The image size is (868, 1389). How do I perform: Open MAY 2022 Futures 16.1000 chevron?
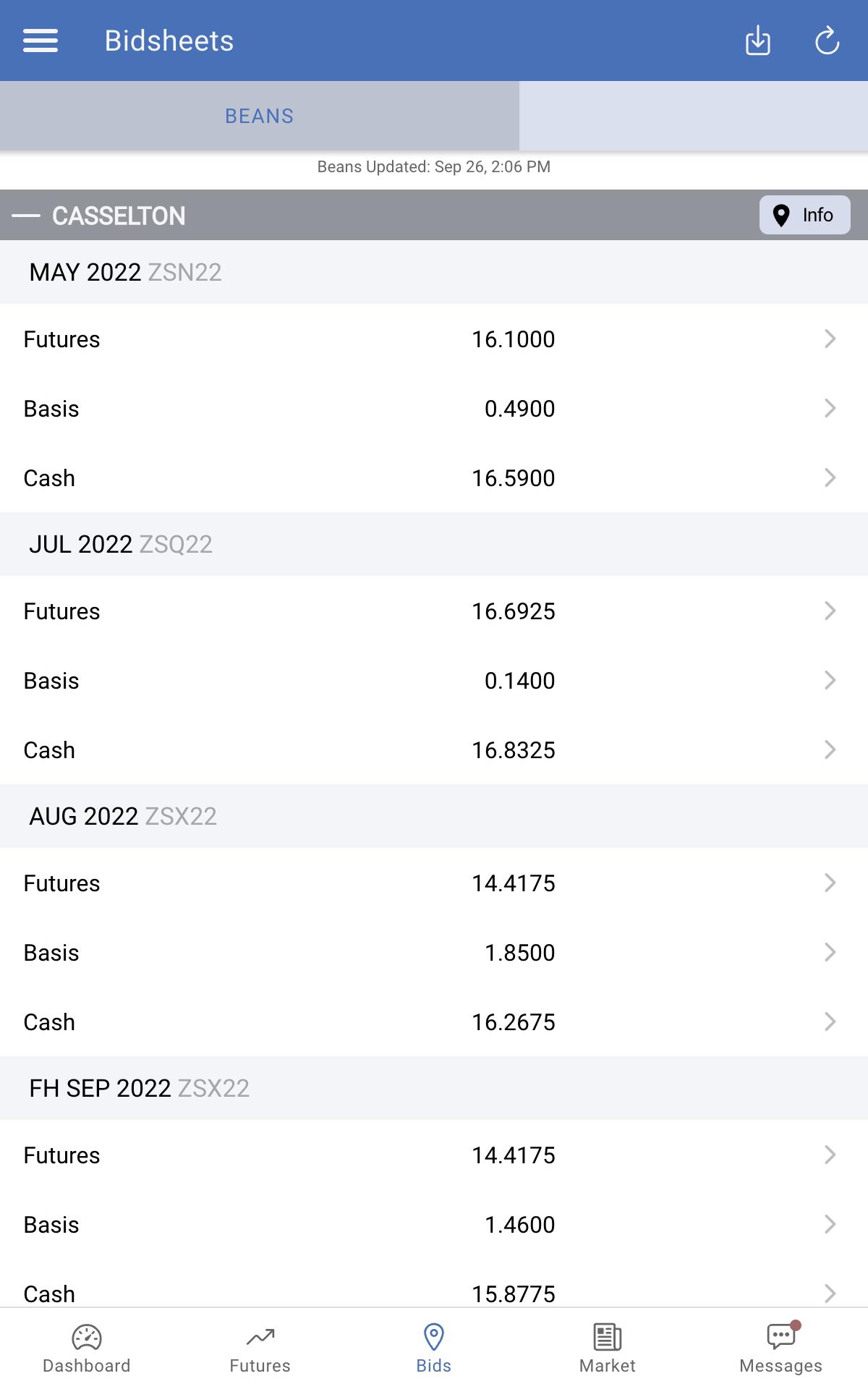(x=830, y=339)
